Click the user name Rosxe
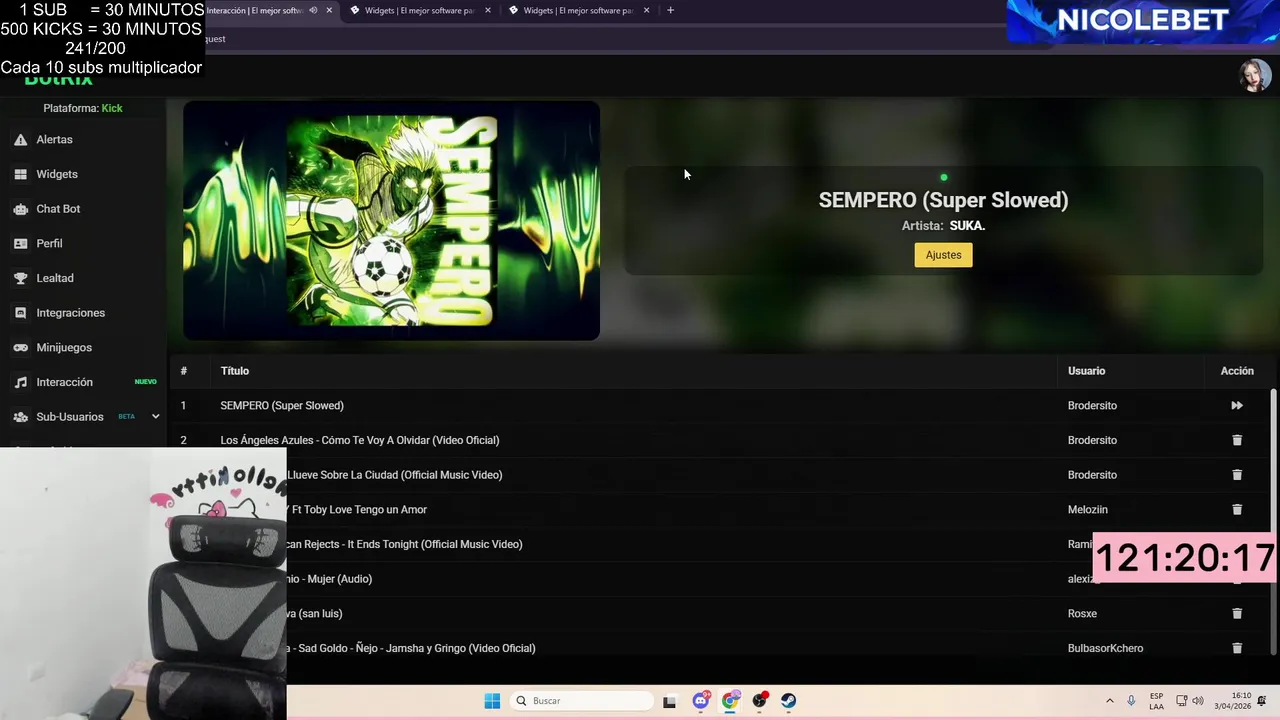1280x720 pixels. point(1082,613)
